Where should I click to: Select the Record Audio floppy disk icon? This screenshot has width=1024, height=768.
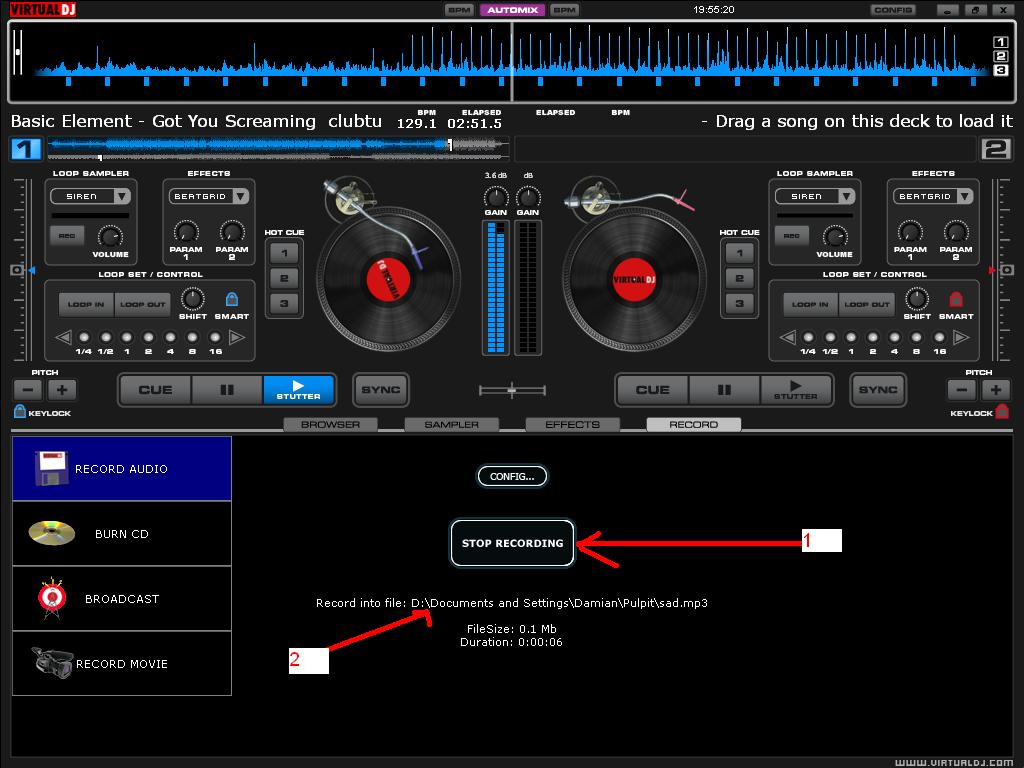(x=52, y=468)
